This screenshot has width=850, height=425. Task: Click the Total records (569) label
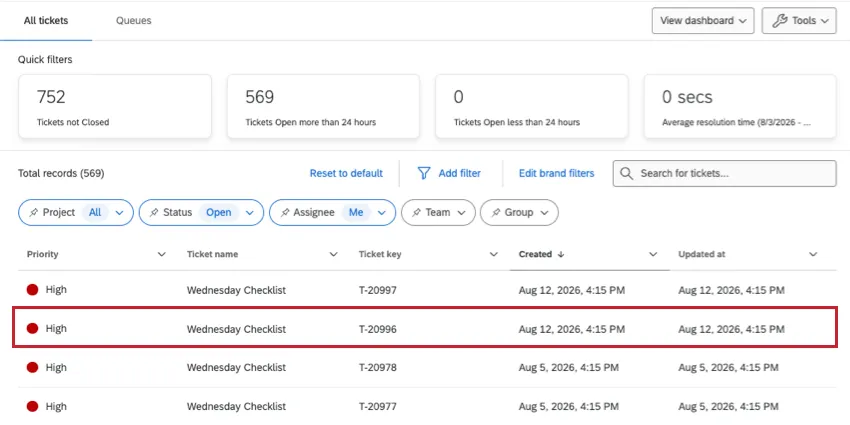[x=61, y=173]
